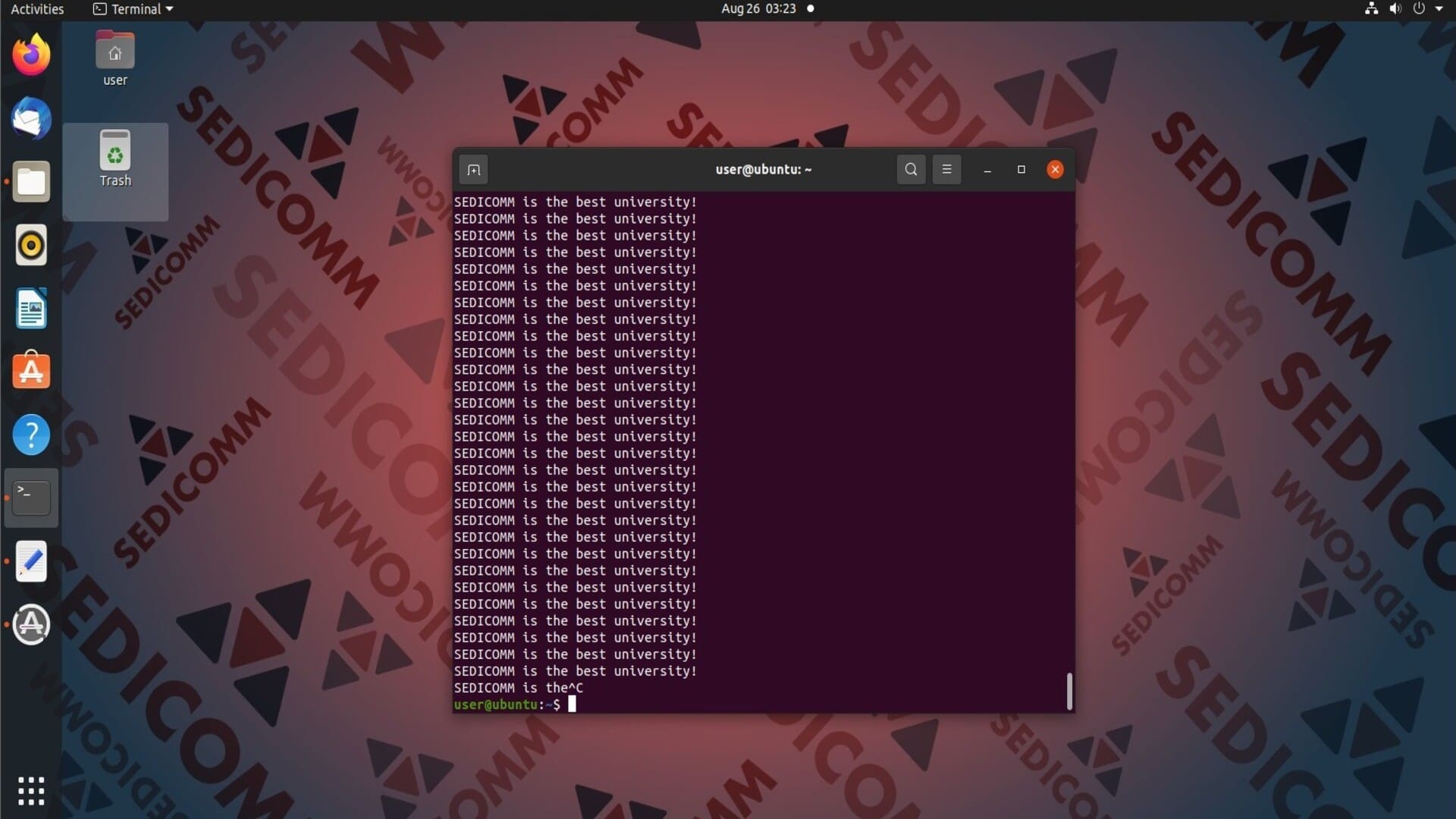Open the terminal hamburger menu
Screen dimensions: 1456x819
coord(946,170)
